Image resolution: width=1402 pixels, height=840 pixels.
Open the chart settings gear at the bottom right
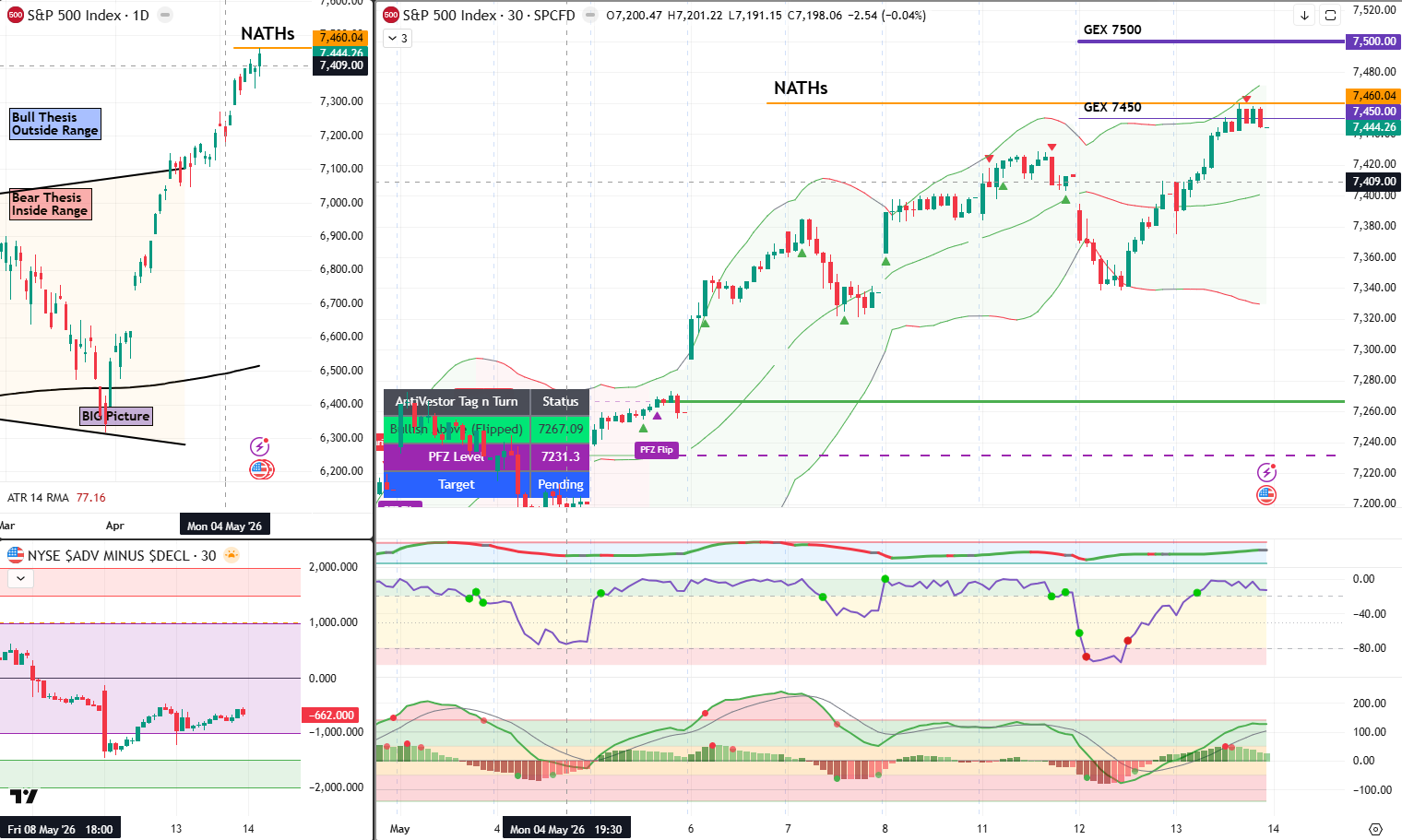[x=1375, y=829]
